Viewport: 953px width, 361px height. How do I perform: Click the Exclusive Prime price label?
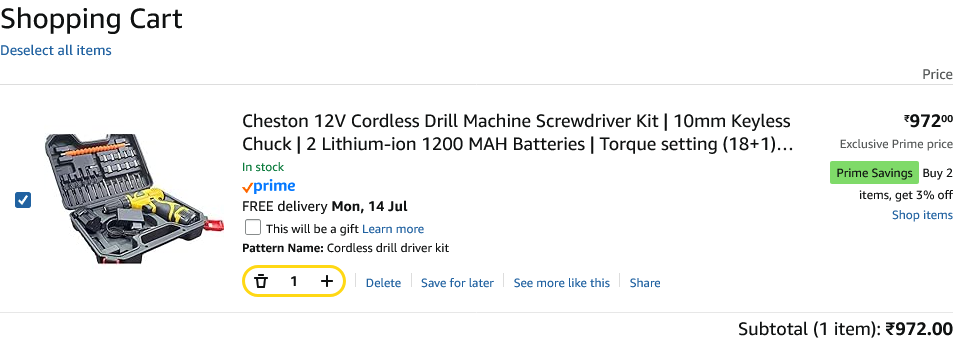[x=896, y=144]
